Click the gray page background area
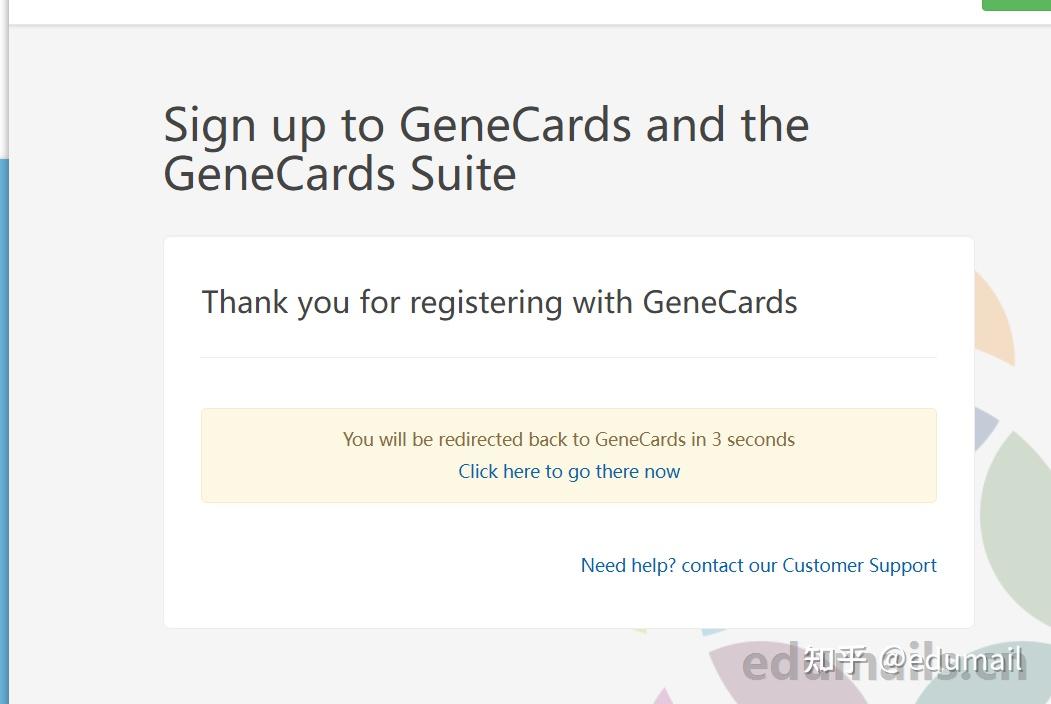The width and height of the screenshot is (1051, 704). pos(80,400)
